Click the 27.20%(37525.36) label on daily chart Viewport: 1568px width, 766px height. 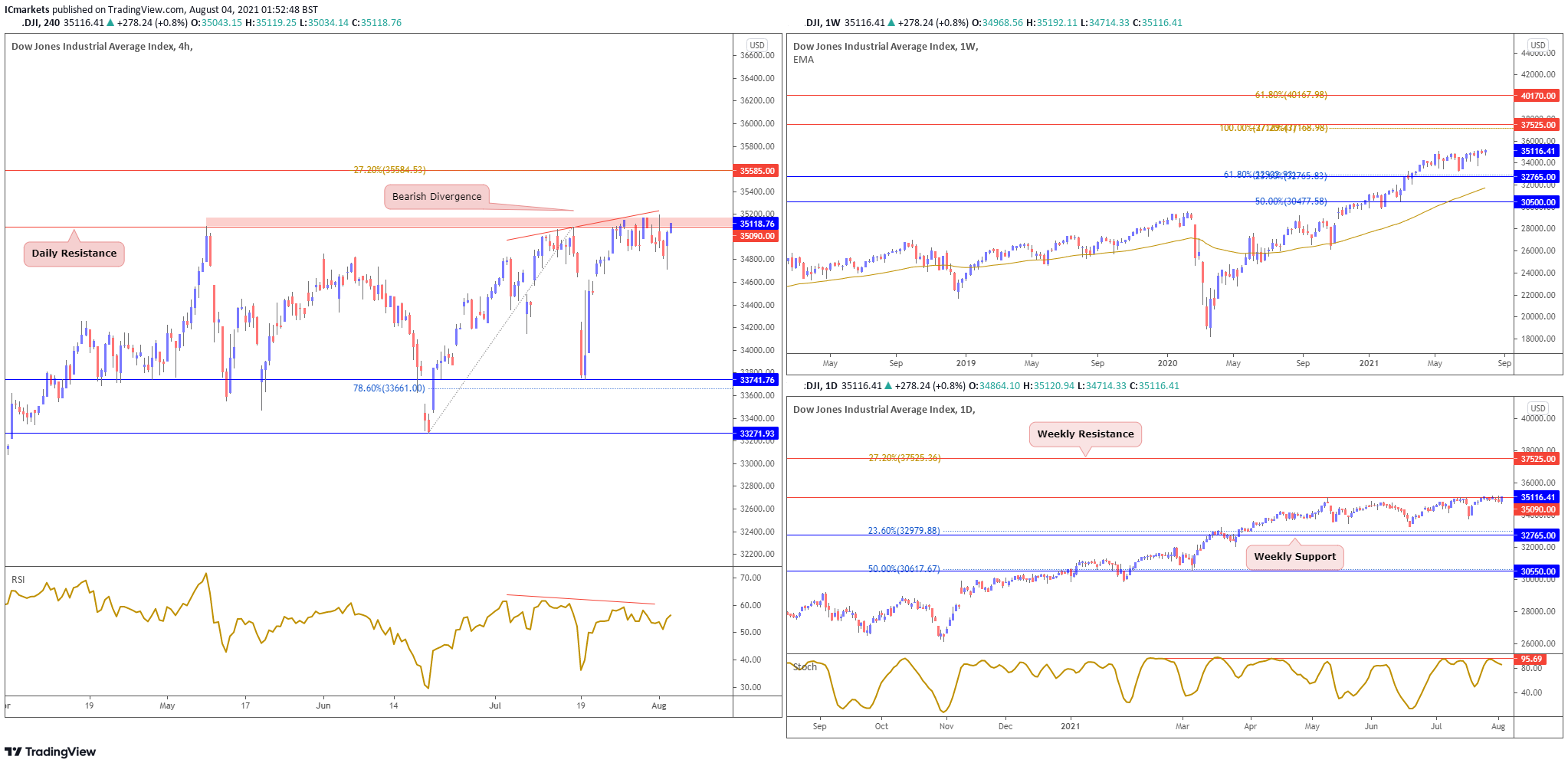point(904,458)
